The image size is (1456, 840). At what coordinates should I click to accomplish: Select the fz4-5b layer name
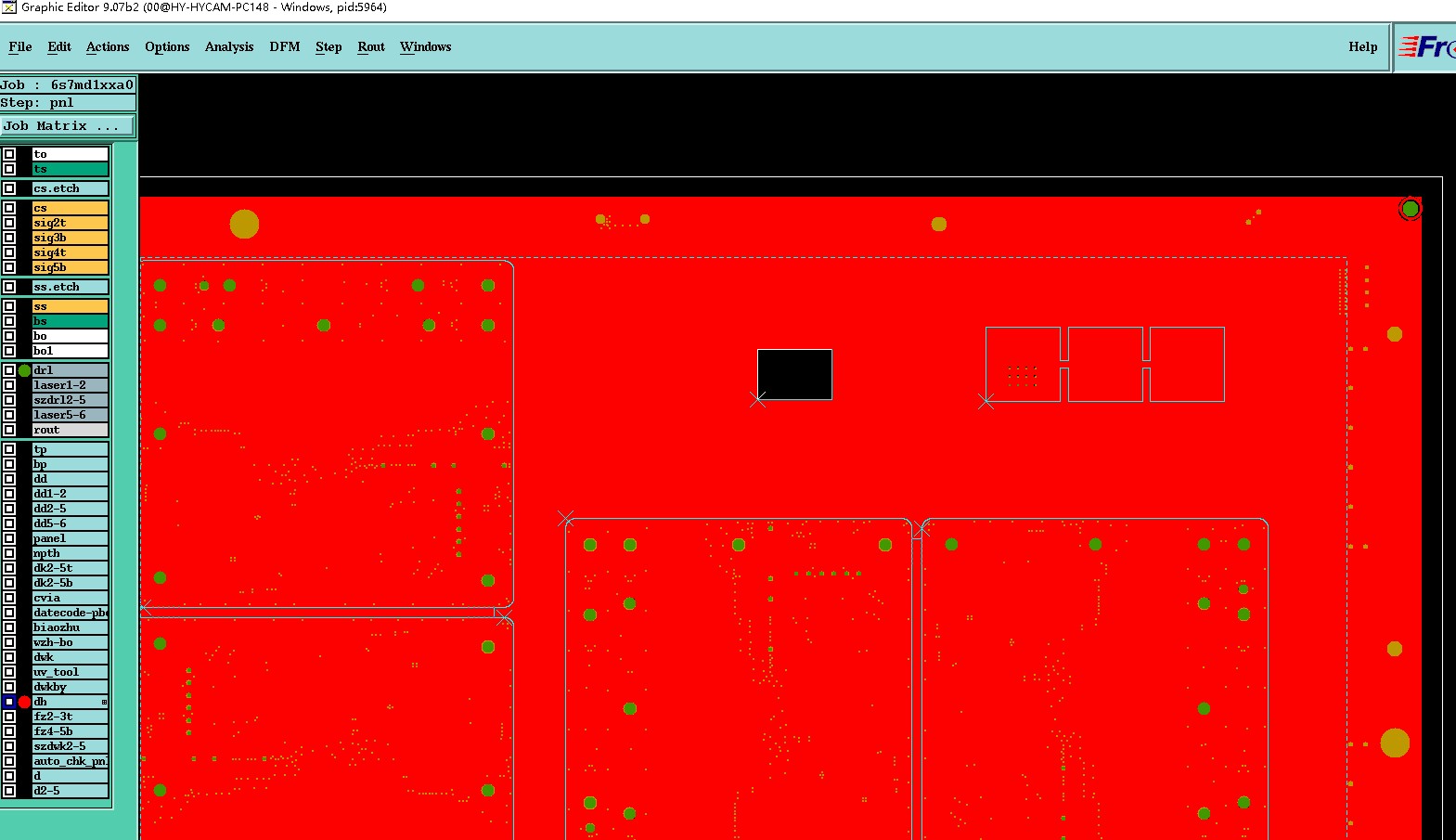point(71,731)
